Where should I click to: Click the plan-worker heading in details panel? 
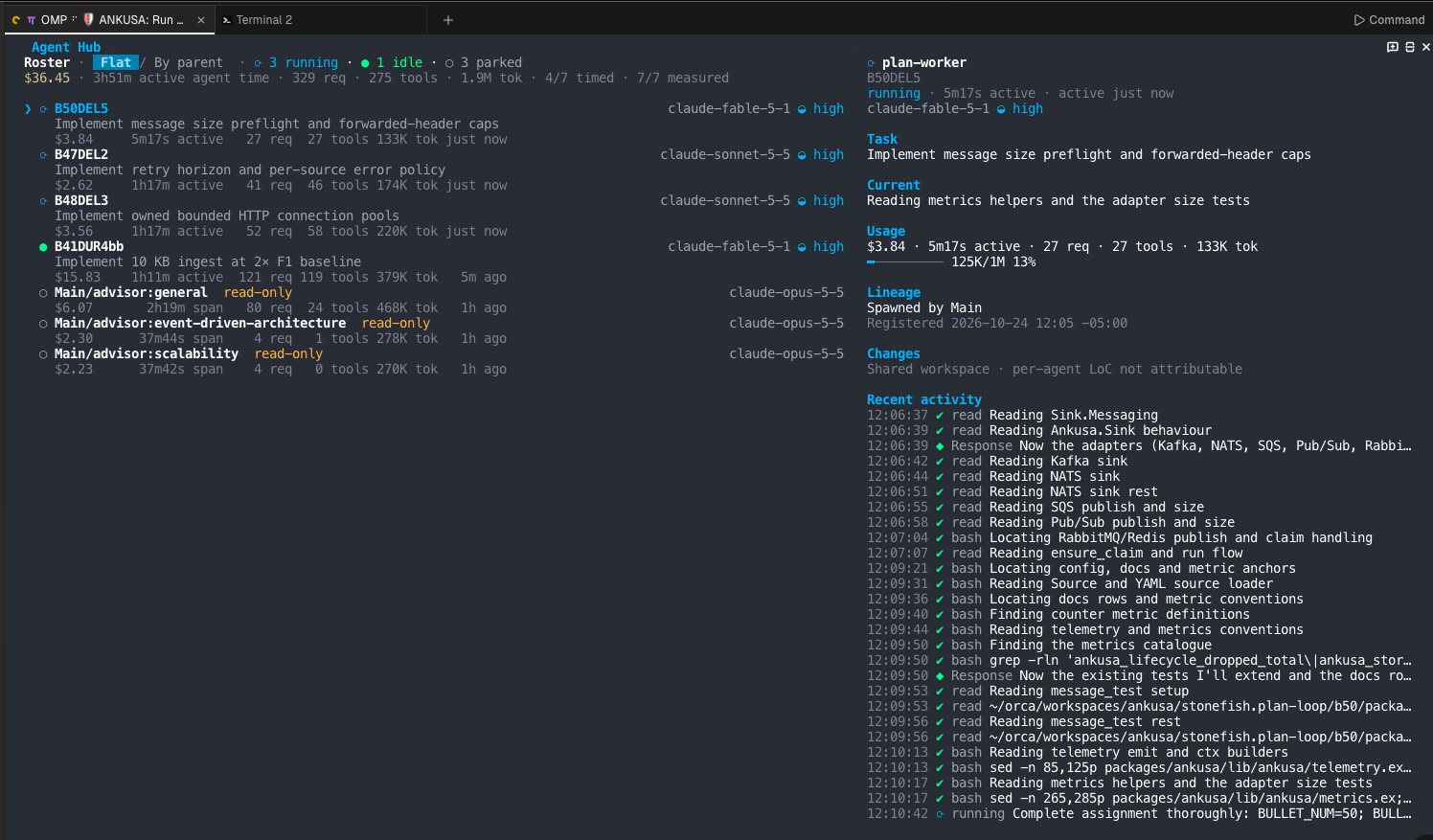pos(924,62)
